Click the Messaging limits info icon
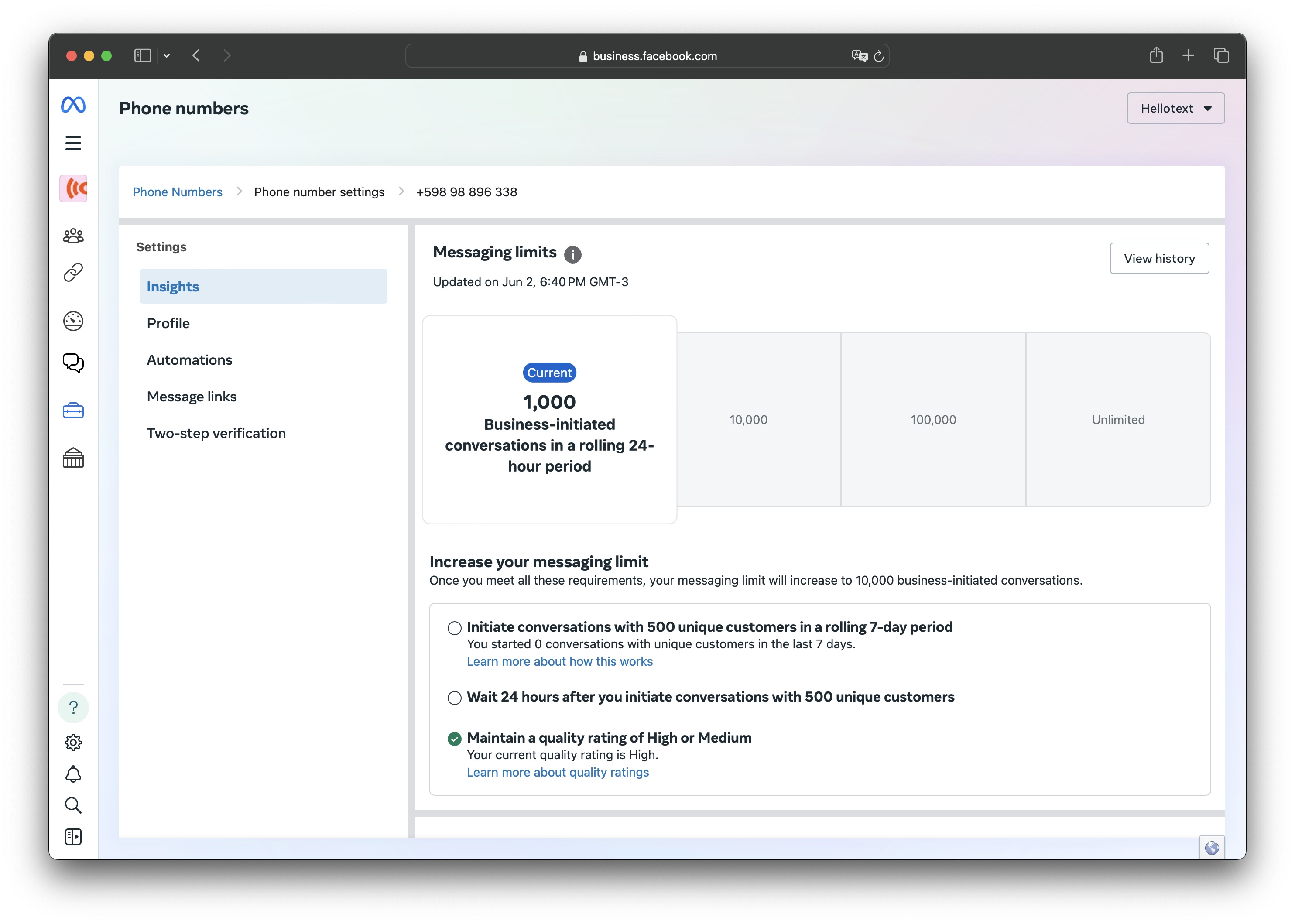Screen dimensions: 1295x924 [573, 254]
